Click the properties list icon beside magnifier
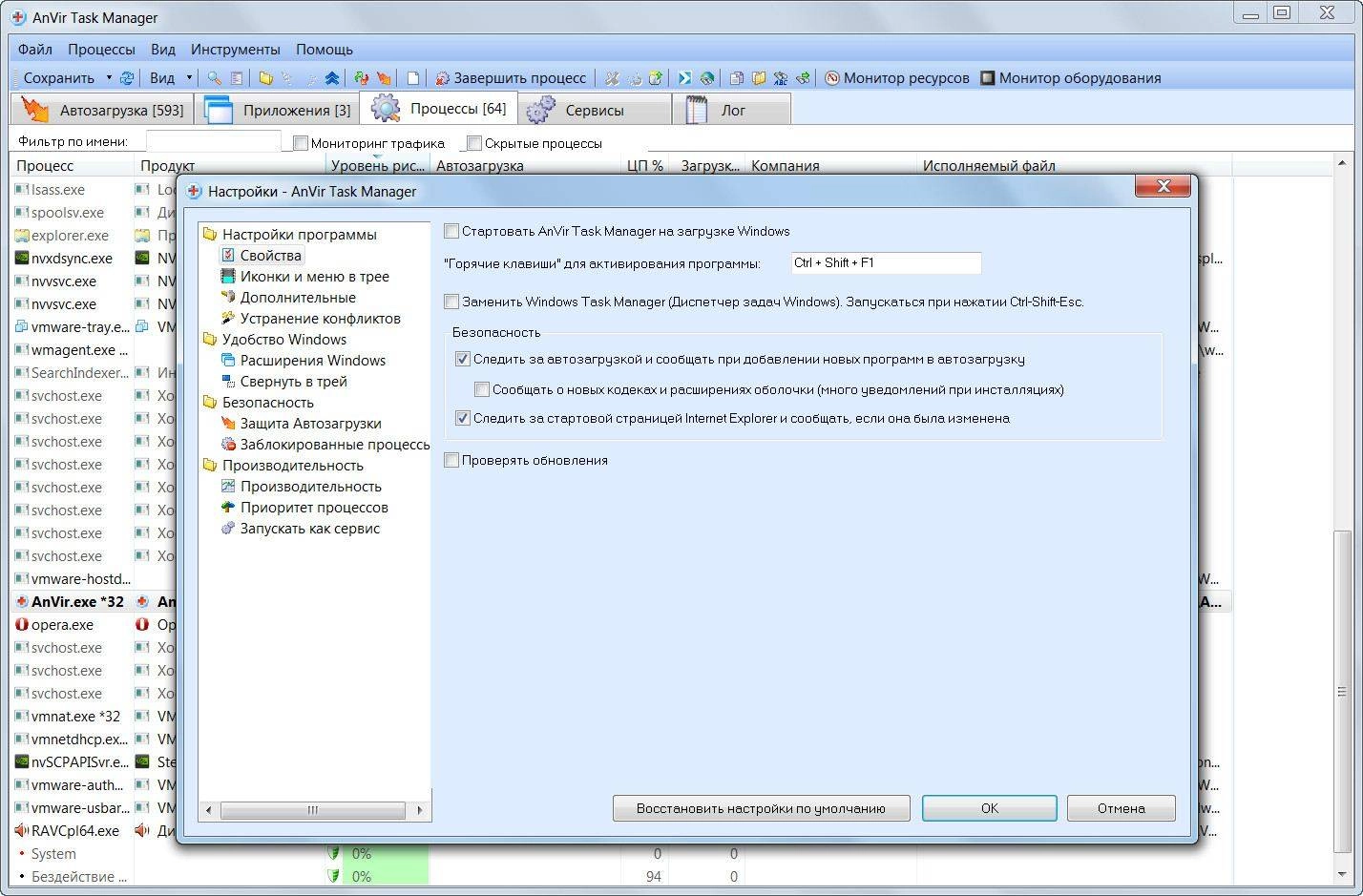1363x896 pixels. point(236,78)
